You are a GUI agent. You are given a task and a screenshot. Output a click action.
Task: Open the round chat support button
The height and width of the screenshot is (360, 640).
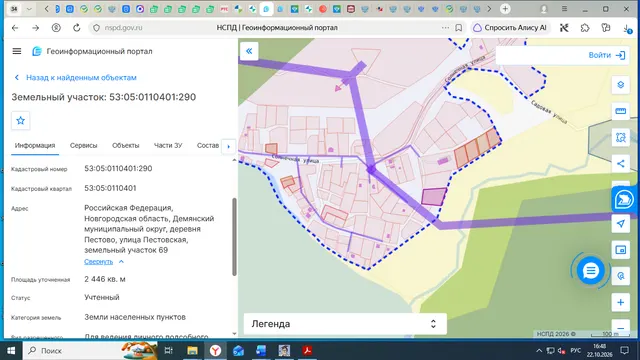click(590, 270)
